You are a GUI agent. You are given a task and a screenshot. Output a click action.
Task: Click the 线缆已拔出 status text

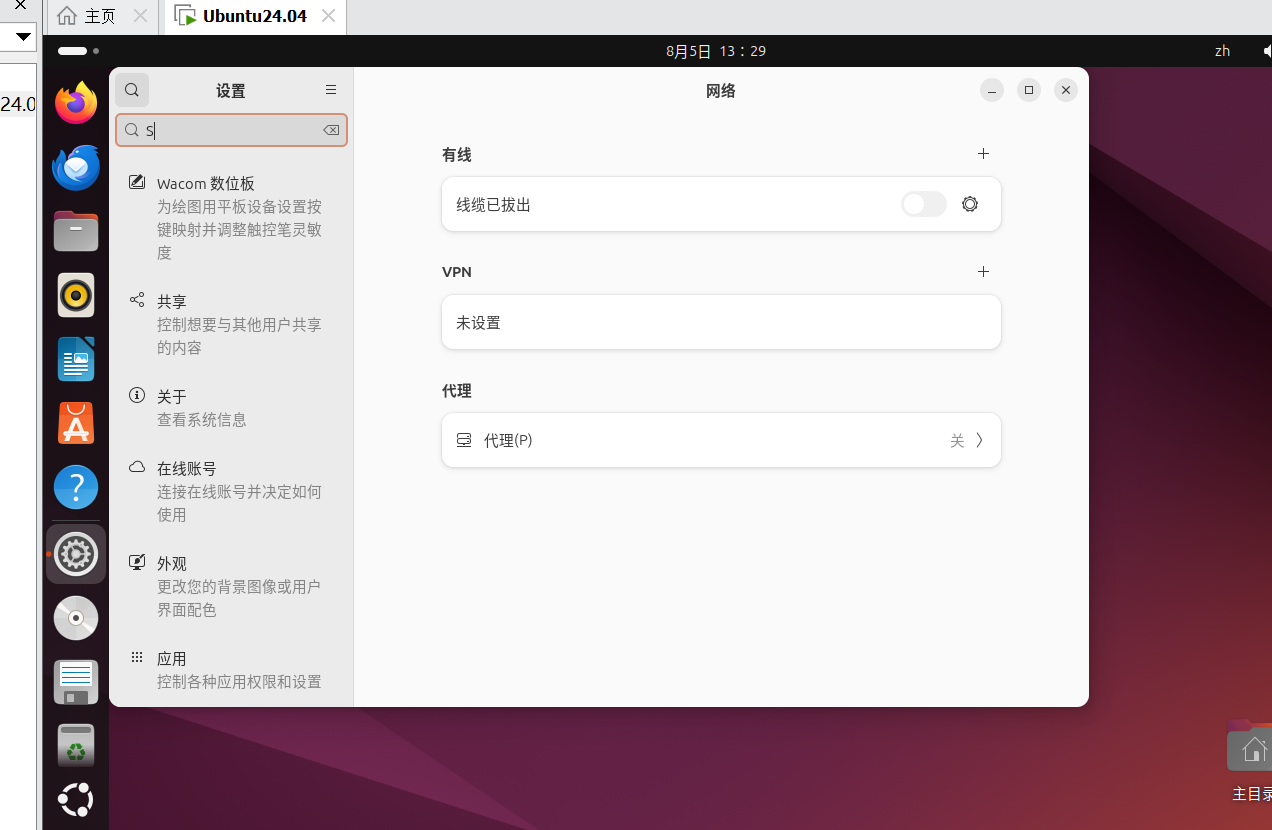pos(493,205)
